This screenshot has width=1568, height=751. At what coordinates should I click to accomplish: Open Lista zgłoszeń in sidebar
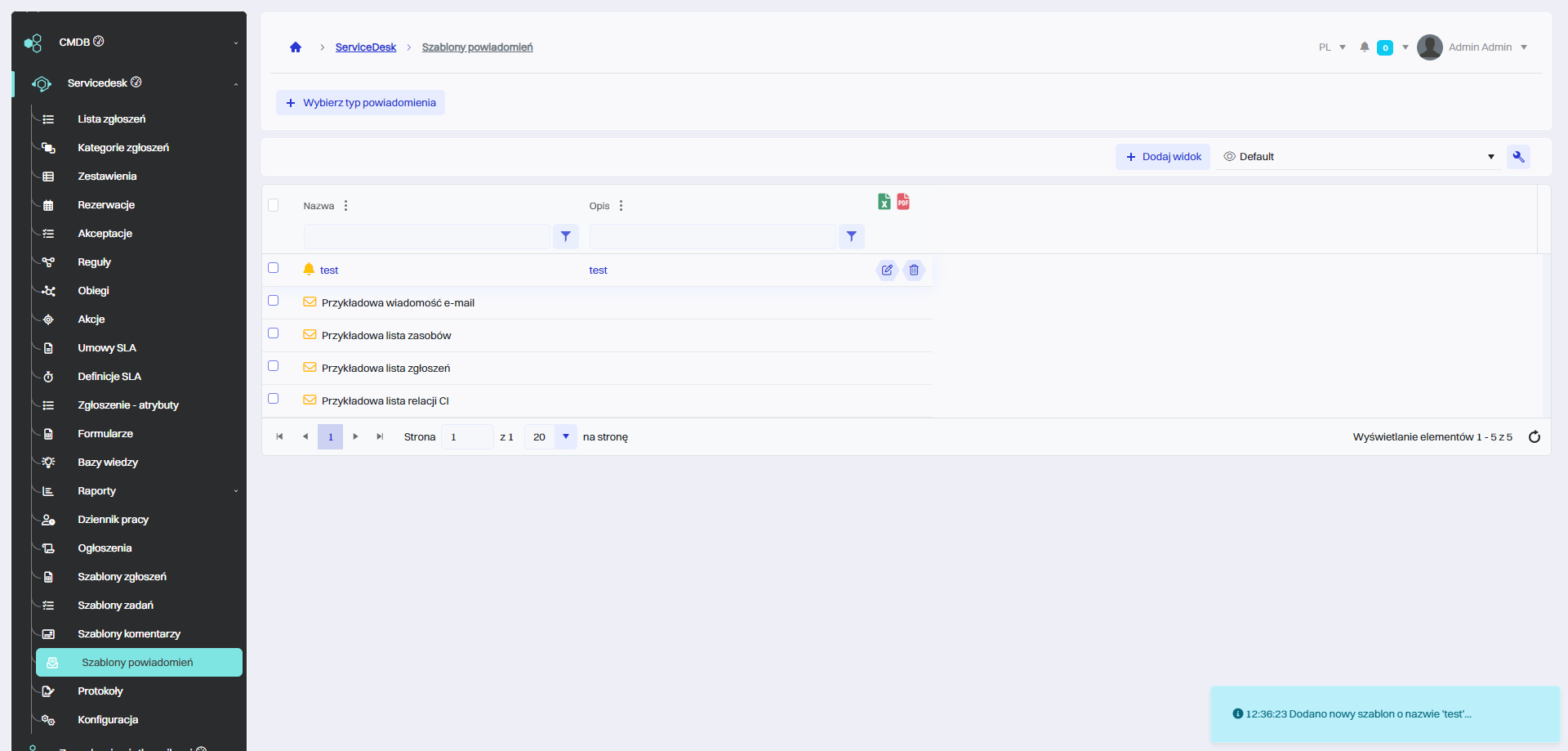(x=112, y=119)
